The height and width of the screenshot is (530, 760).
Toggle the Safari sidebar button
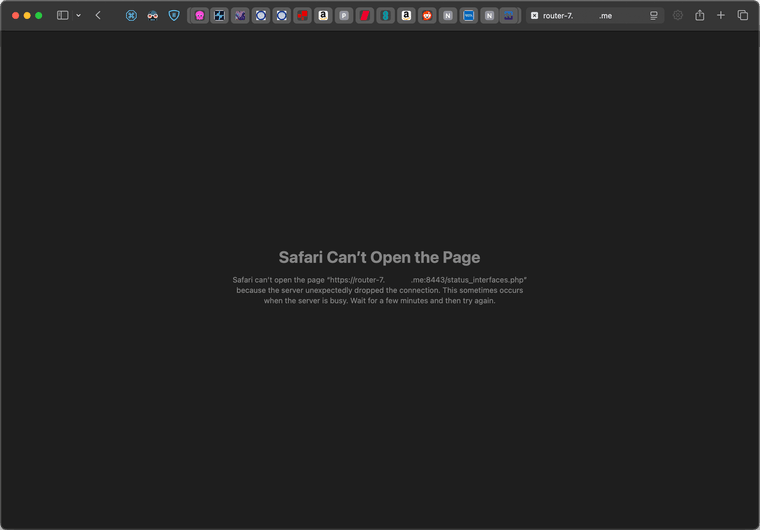click(63, 16)
